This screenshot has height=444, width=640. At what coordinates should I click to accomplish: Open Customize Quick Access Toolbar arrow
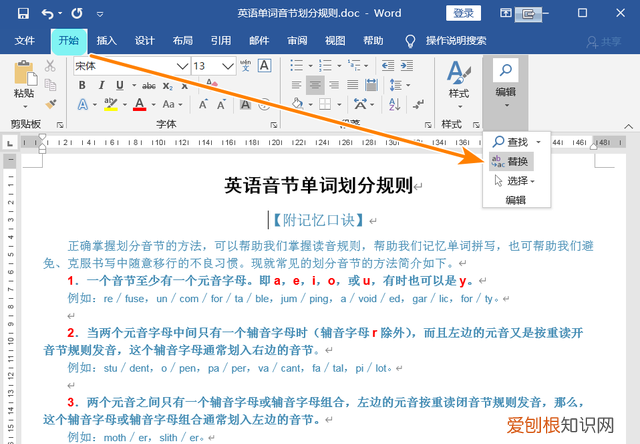coord(100,14)
